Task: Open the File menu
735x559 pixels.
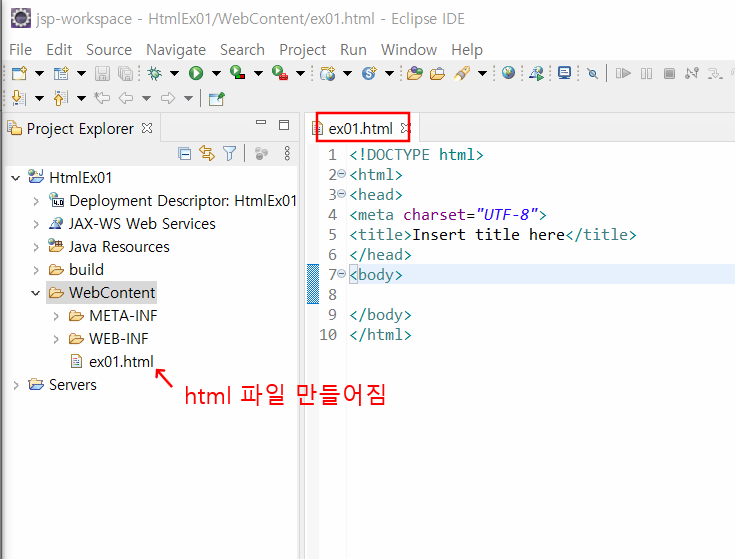Action: click(21, 50)
